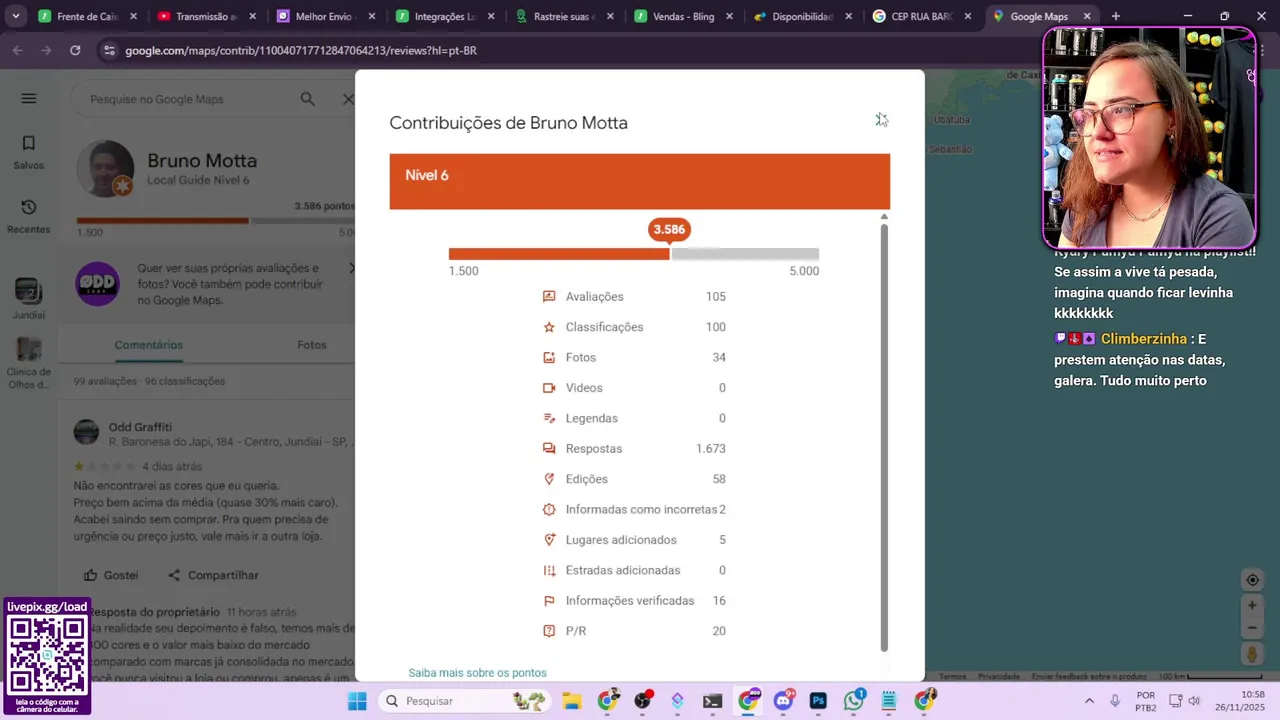The height and width of the screenshot is (720, 1280).
Task: Reload the page
Action: (x=75, y=50)
